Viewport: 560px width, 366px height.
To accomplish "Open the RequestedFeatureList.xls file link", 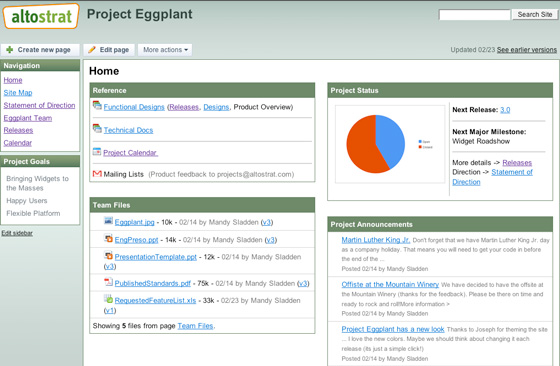I will (155, 301).
